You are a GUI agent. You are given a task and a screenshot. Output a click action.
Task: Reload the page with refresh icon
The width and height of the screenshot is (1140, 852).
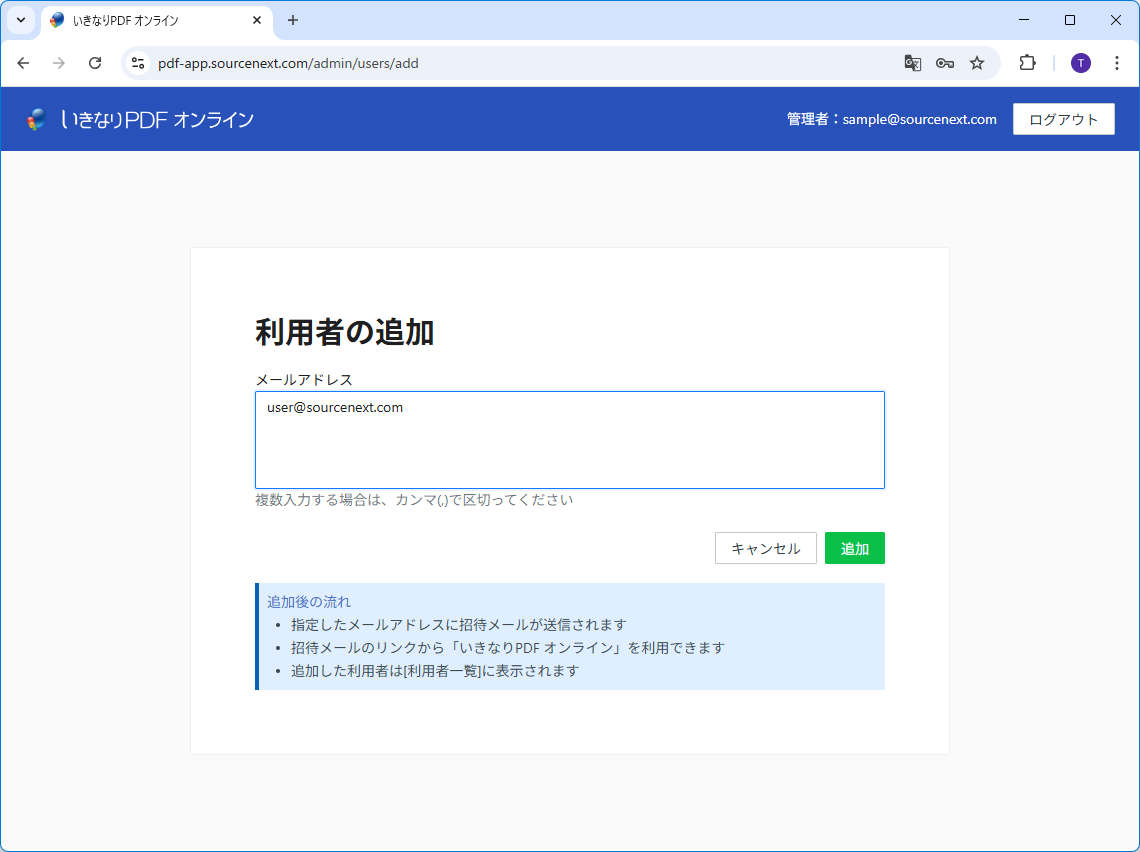(95, 63)
